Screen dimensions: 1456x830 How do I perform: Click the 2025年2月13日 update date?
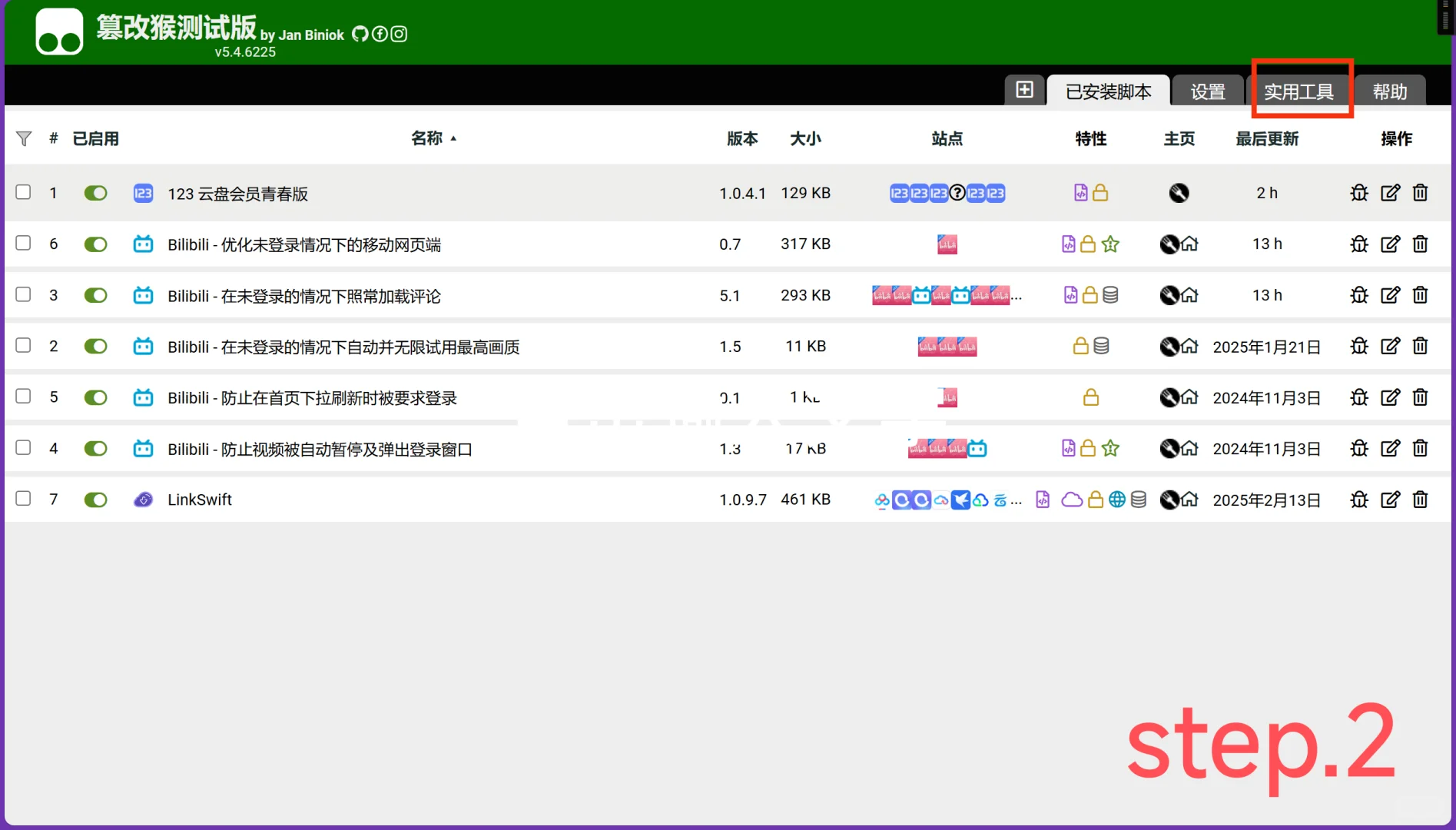(x=1266, y=500)
